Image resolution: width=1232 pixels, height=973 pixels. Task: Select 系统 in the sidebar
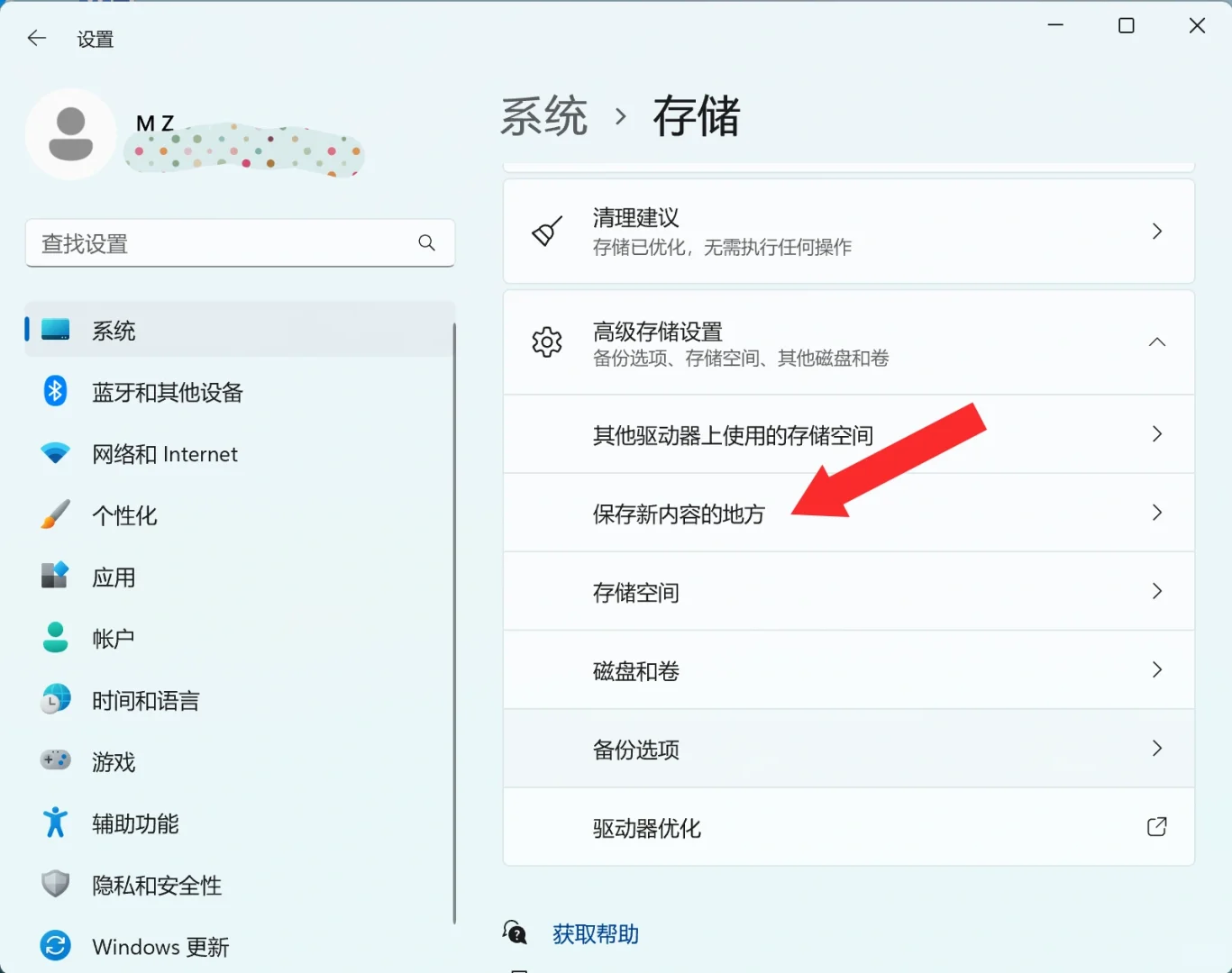pos(240,330)
